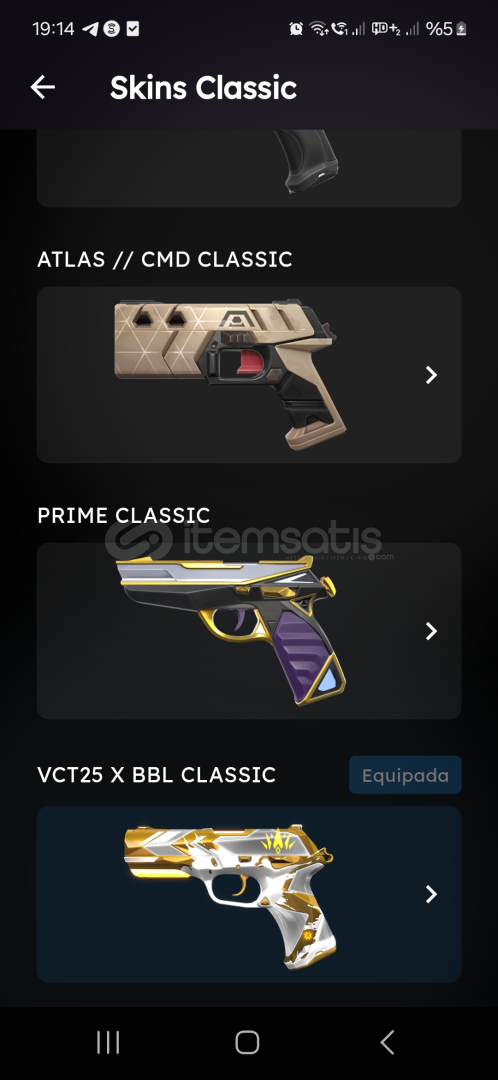
Task: Tap the alarm icon in status bar
Action: (x=296, y=29)
